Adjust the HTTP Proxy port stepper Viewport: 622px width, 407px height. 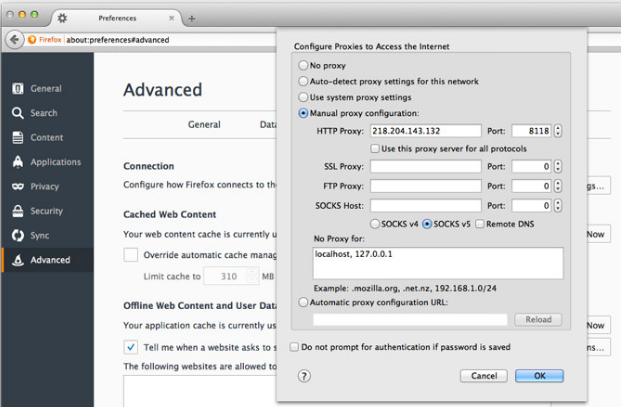click(558, 131)
